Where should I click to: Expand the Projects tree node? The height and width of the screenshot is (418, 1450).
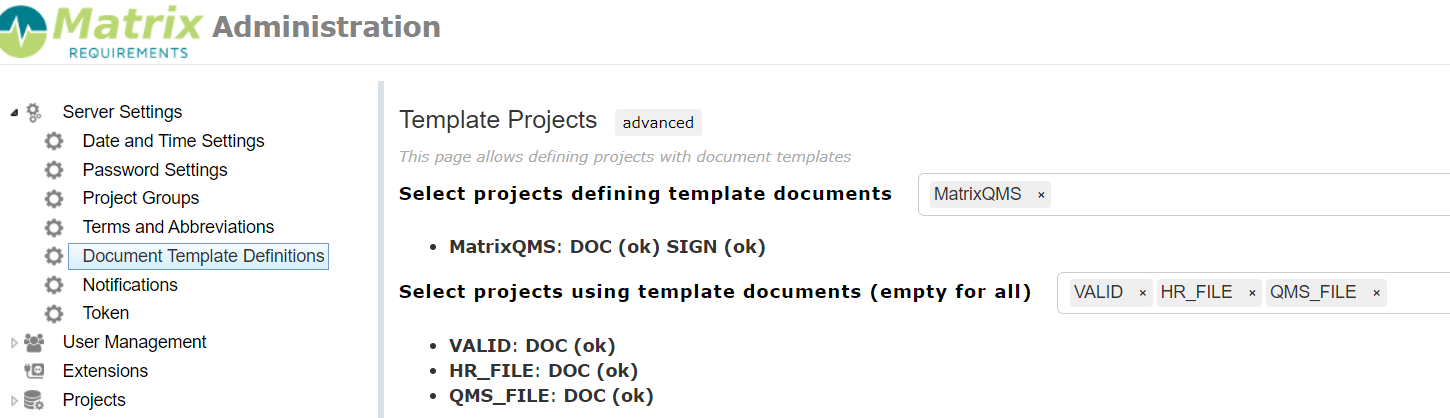(x=14, y=400)
